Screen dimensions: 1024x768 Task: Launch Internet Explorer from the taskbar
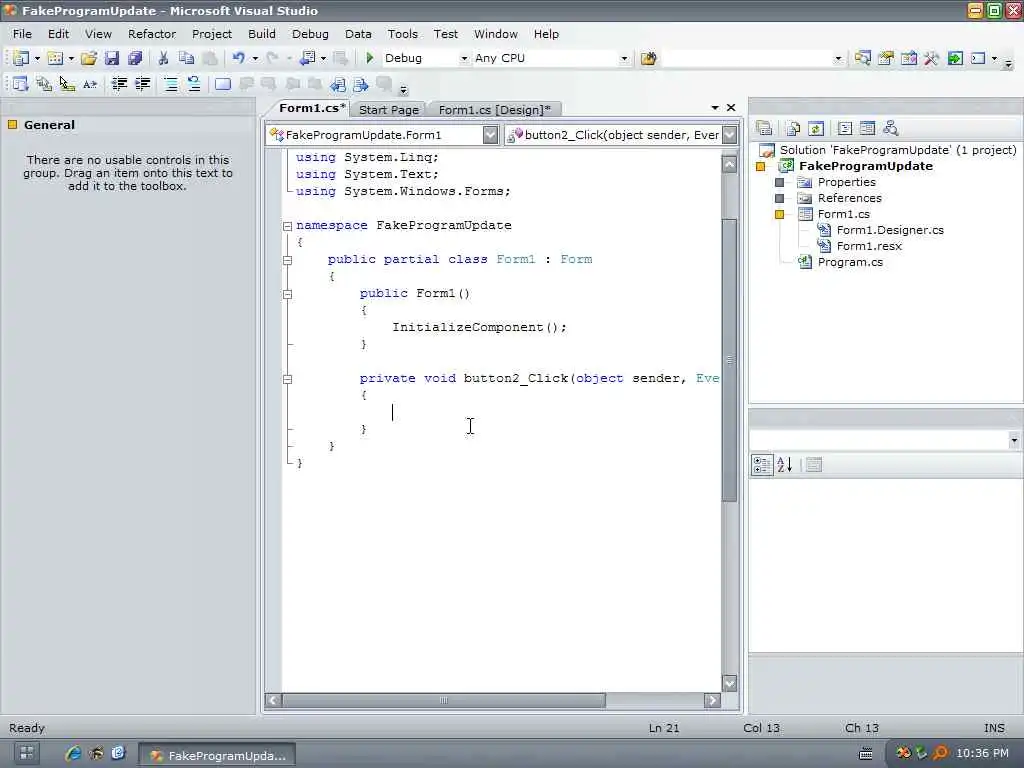73,754
